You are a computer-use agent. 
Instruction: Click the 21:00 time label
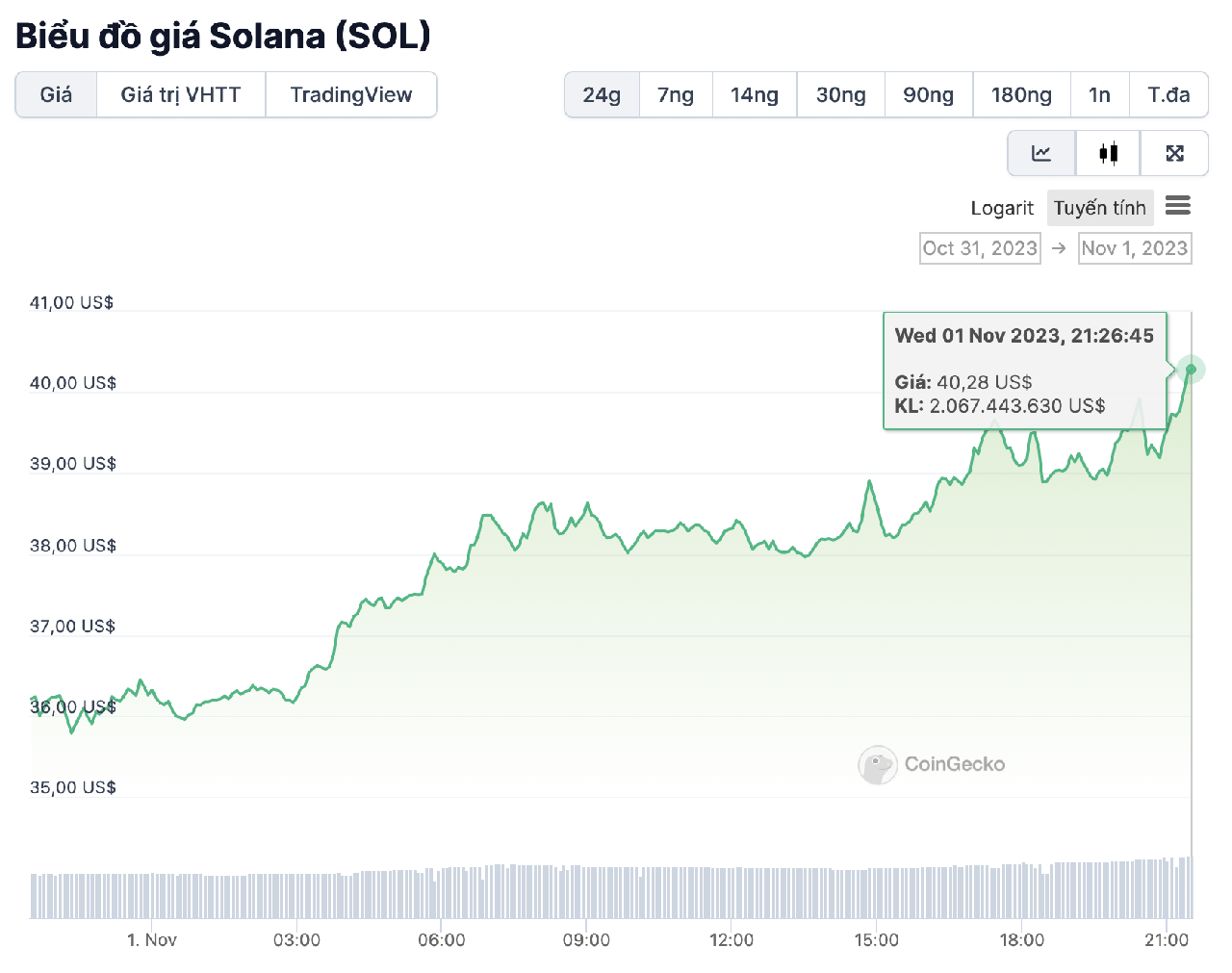tap(1167, 939)
